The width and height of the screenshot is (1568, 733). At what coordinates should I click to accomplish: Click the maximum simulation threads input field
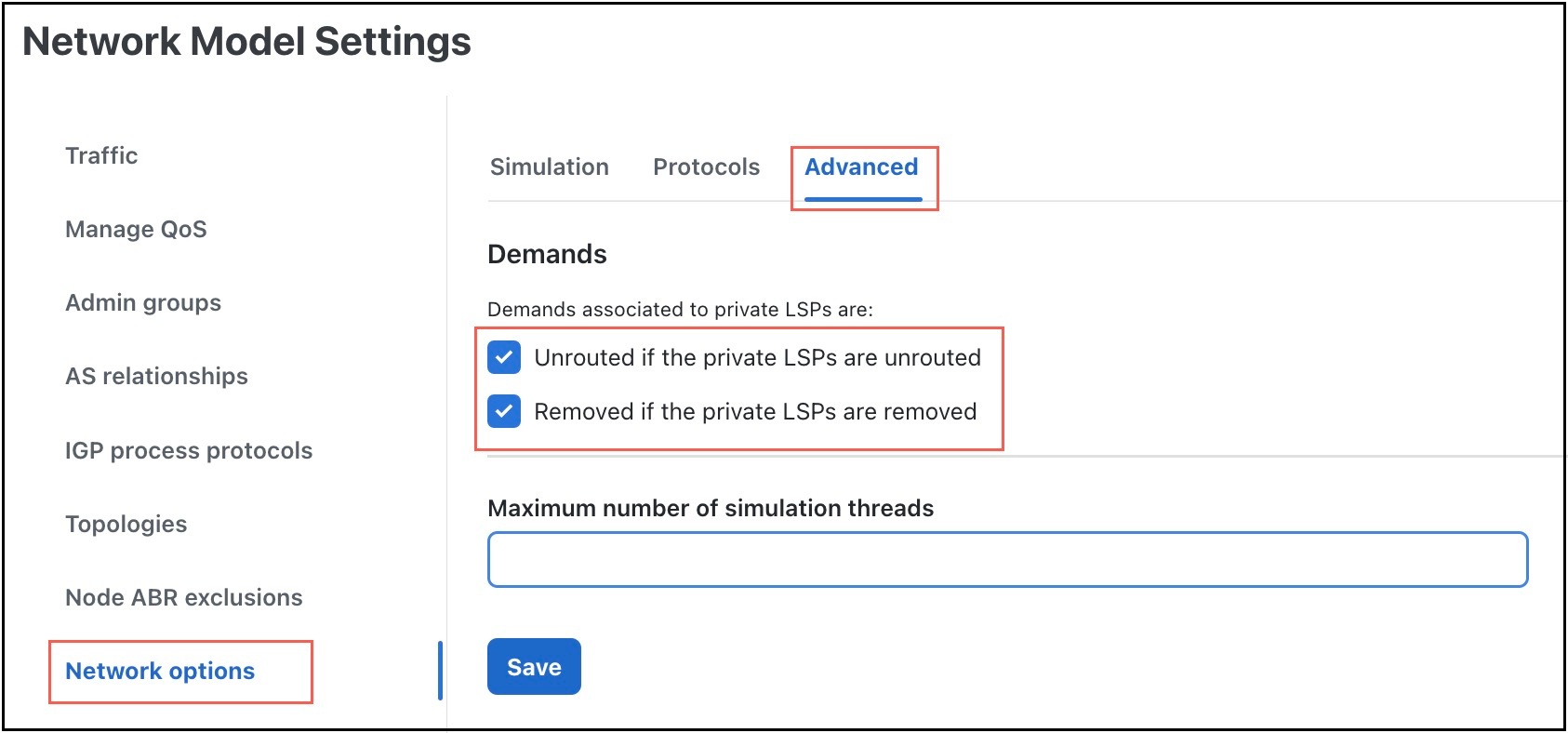coord(1007,559)
